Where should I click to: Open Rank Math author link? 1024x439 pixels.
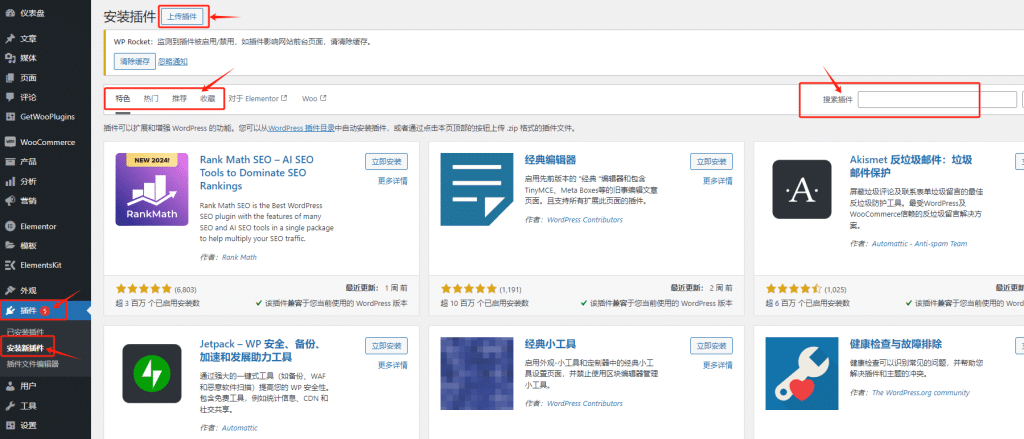point(239,257)
